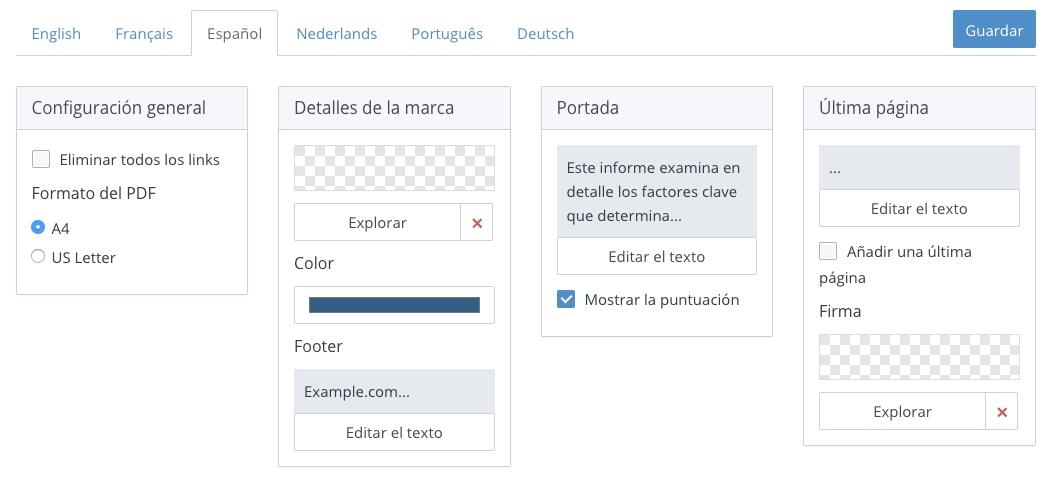Enable Eliminar todos los links checkbox
Viewport: 1043px width, 498px height.
41,159
